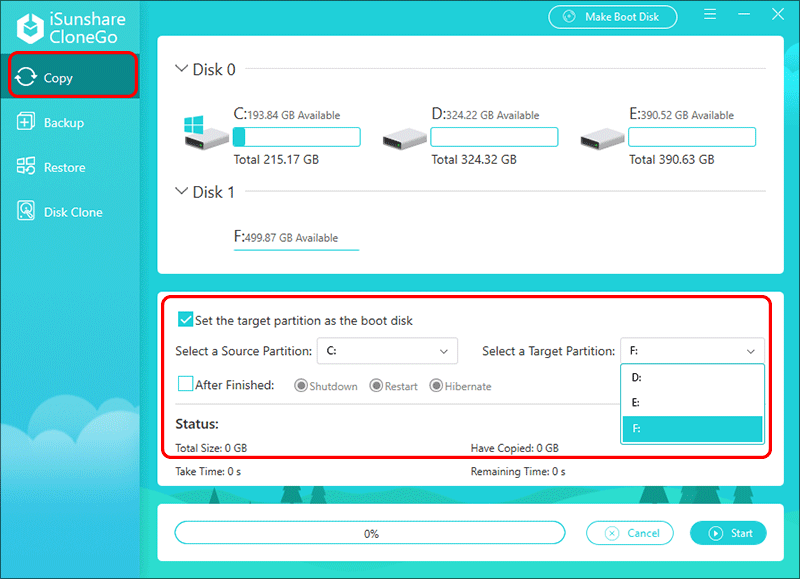Select the Restart radio button
The image size is (800, 579).
375,385
